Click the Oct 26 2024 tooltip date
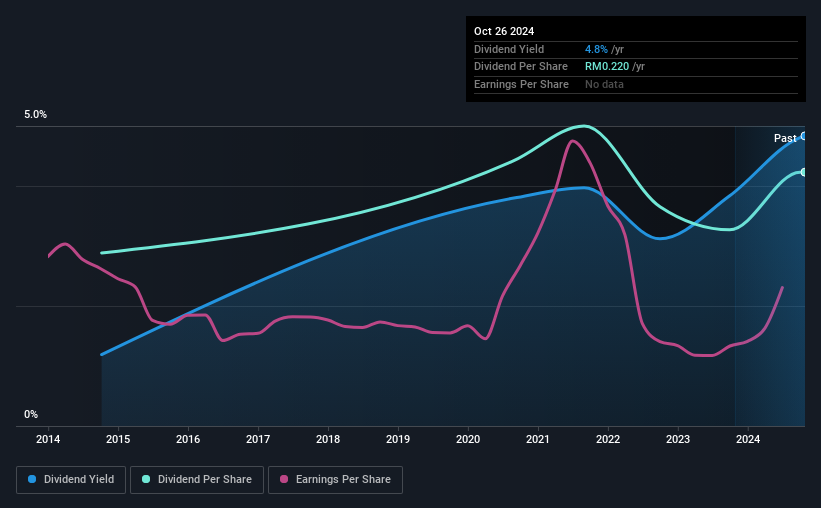821x508 pixels. 504,31
